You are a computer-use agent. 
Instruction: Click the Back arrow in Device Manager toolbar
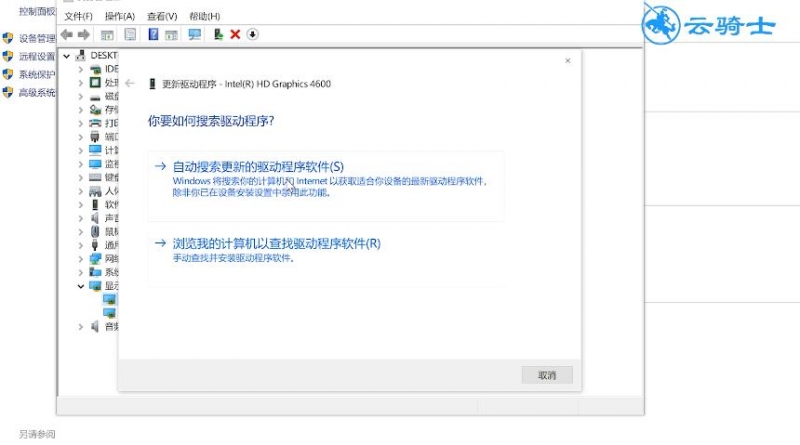tap(66, 34)
